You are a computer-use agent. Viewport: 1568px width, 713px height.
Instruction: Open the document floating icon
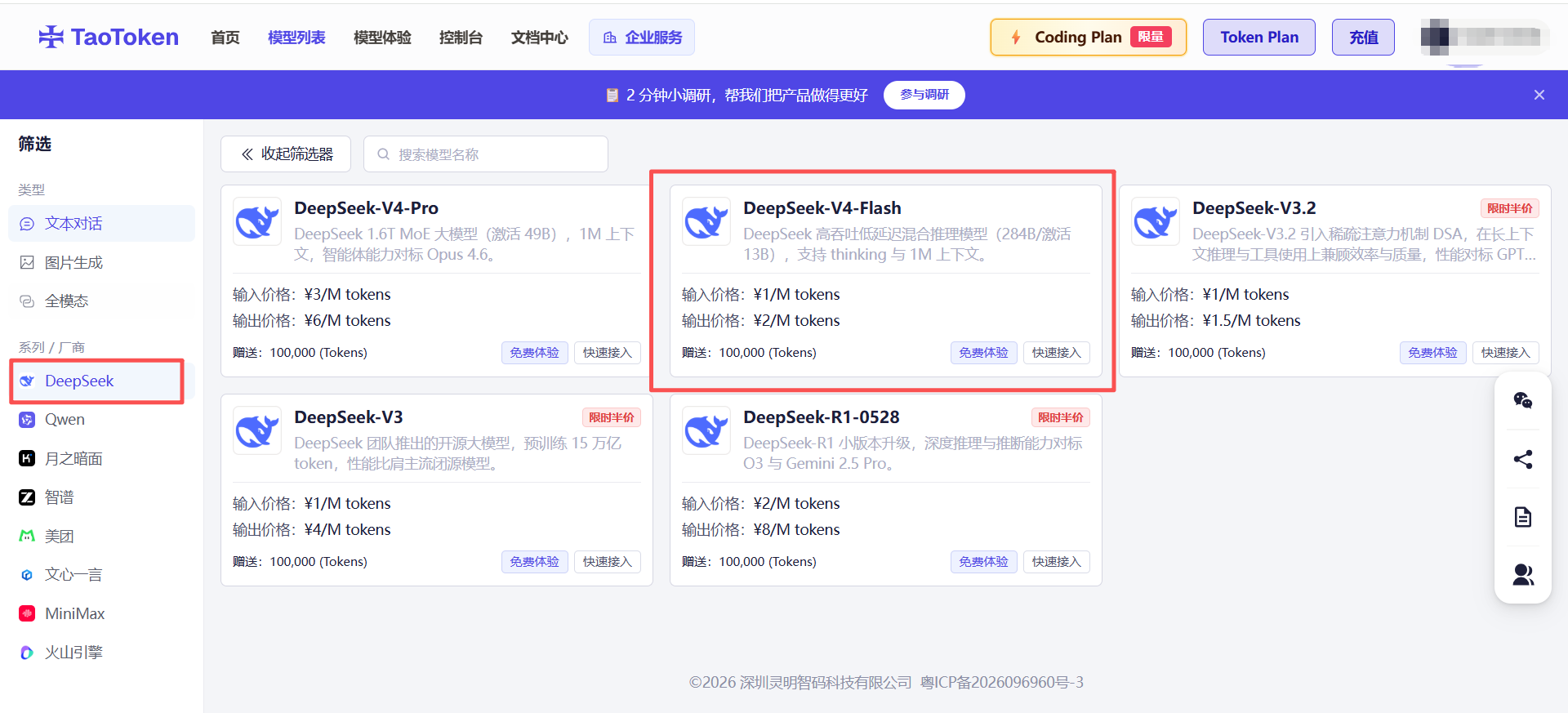click(1523, 517)
